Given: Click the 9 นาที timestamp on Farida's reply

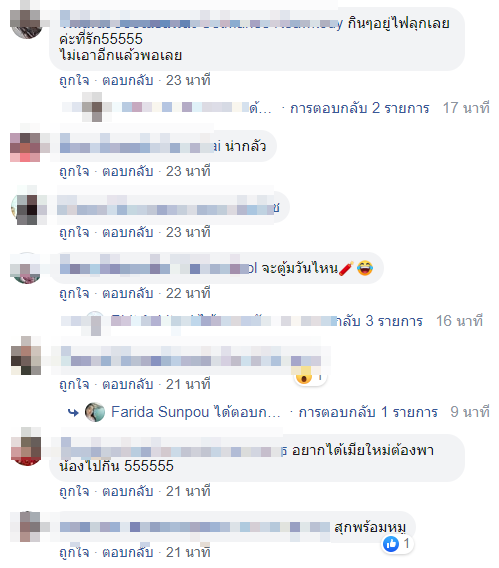Looking at the screenshot, I should point(470,412).
